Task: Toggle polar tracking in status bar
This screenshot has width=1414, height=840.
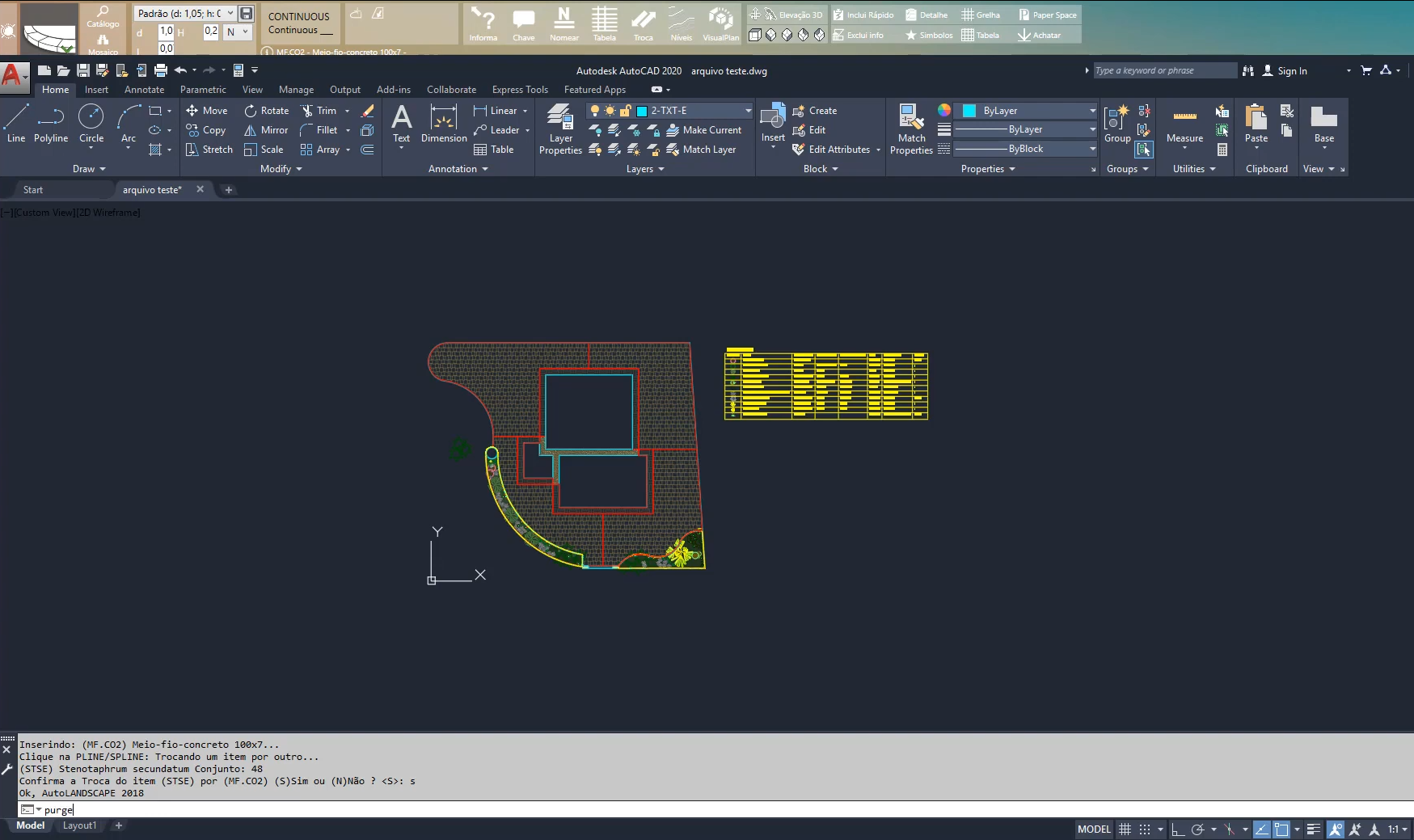Action: (1198, 829)
